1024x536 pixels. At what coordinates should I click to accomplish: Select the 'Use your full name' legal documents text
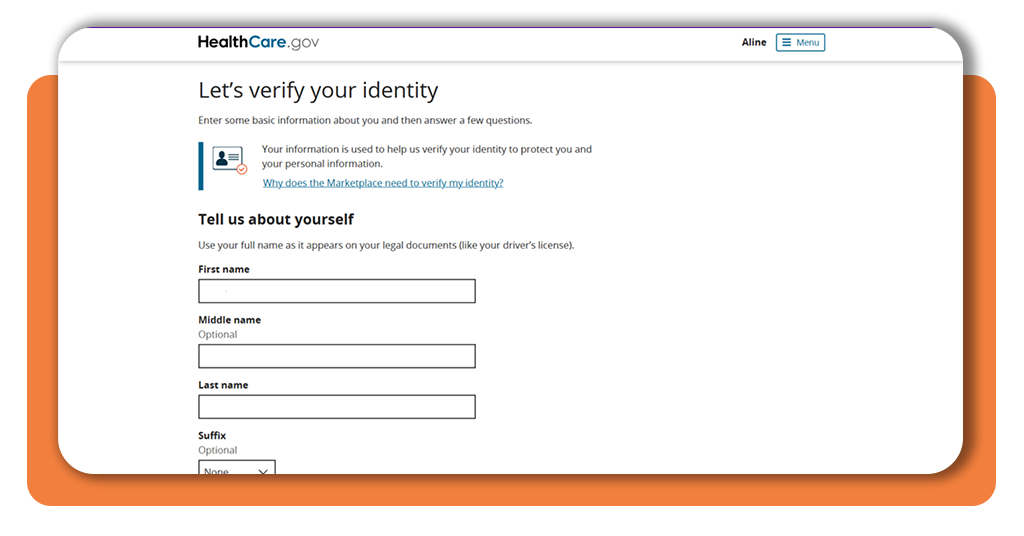[386, 245]
